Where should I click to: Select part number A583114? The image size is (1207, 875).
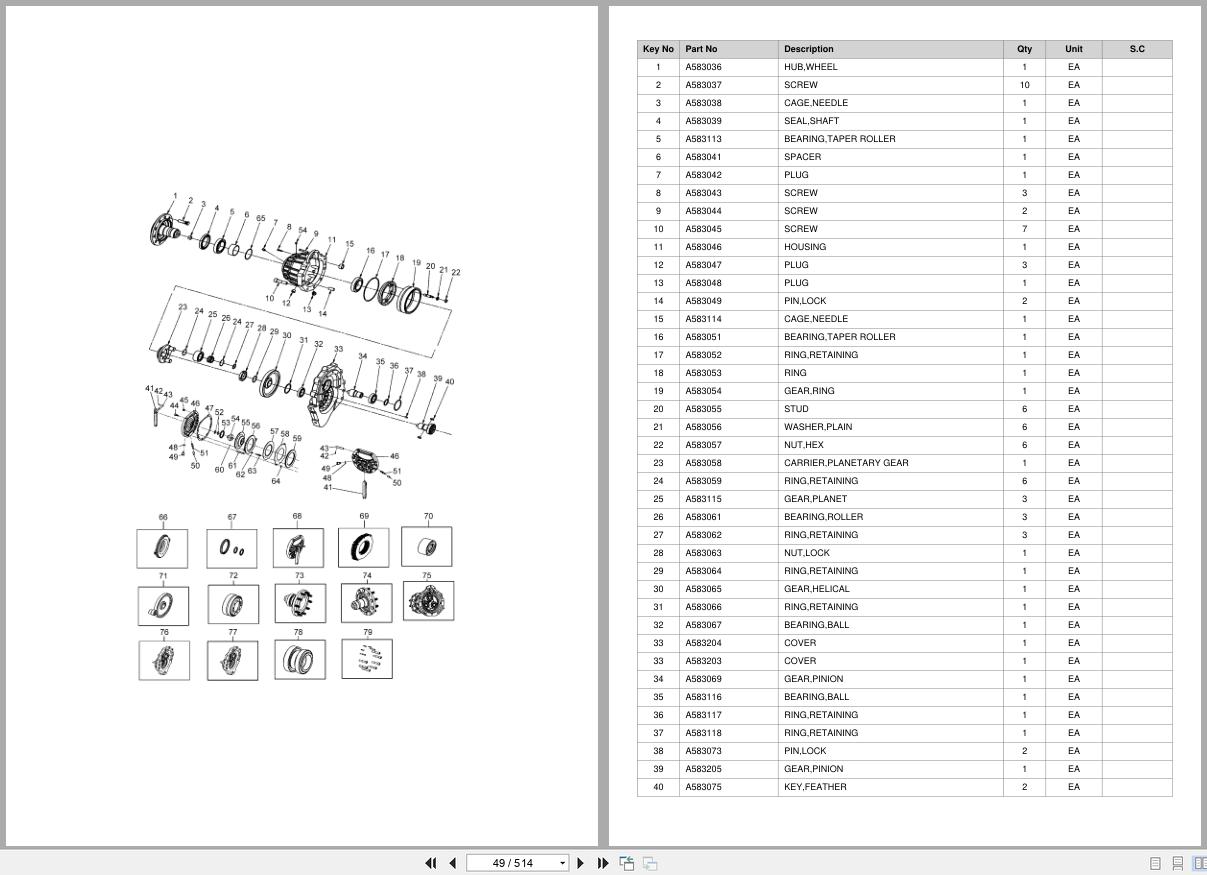(703, 319)
